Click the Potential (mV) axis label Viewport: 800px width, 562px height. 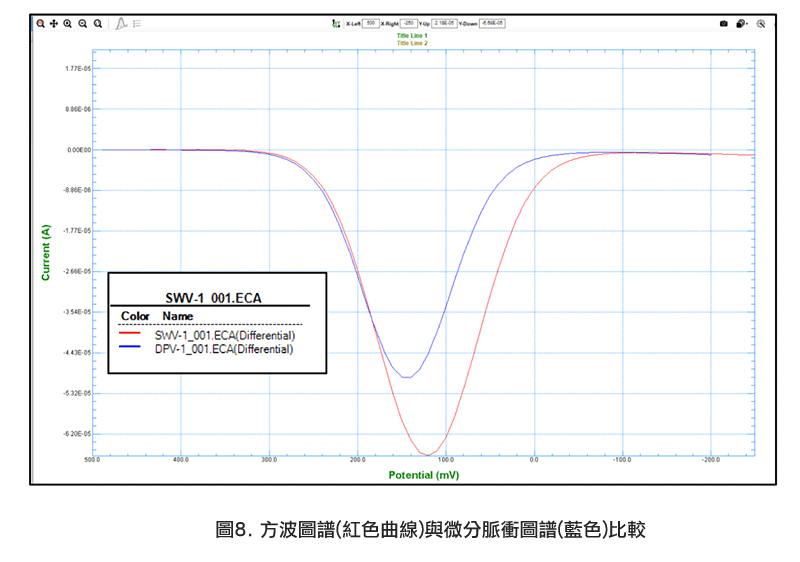tap(423, 475)
